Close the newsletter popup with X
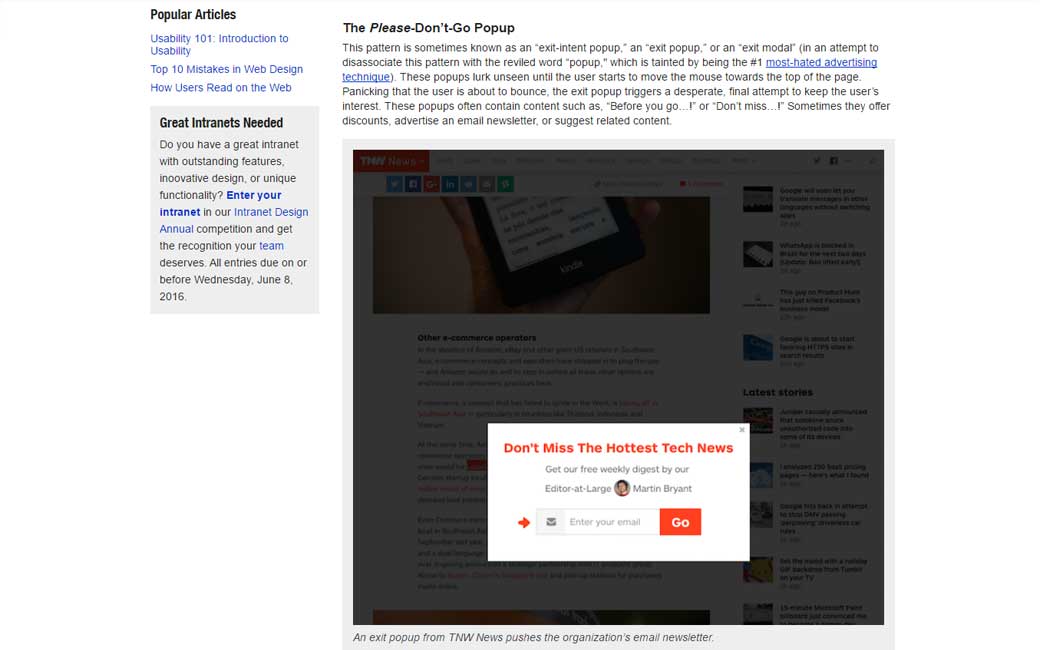The width and height of the screenshot is (1040, 650). tap(742, 430)
